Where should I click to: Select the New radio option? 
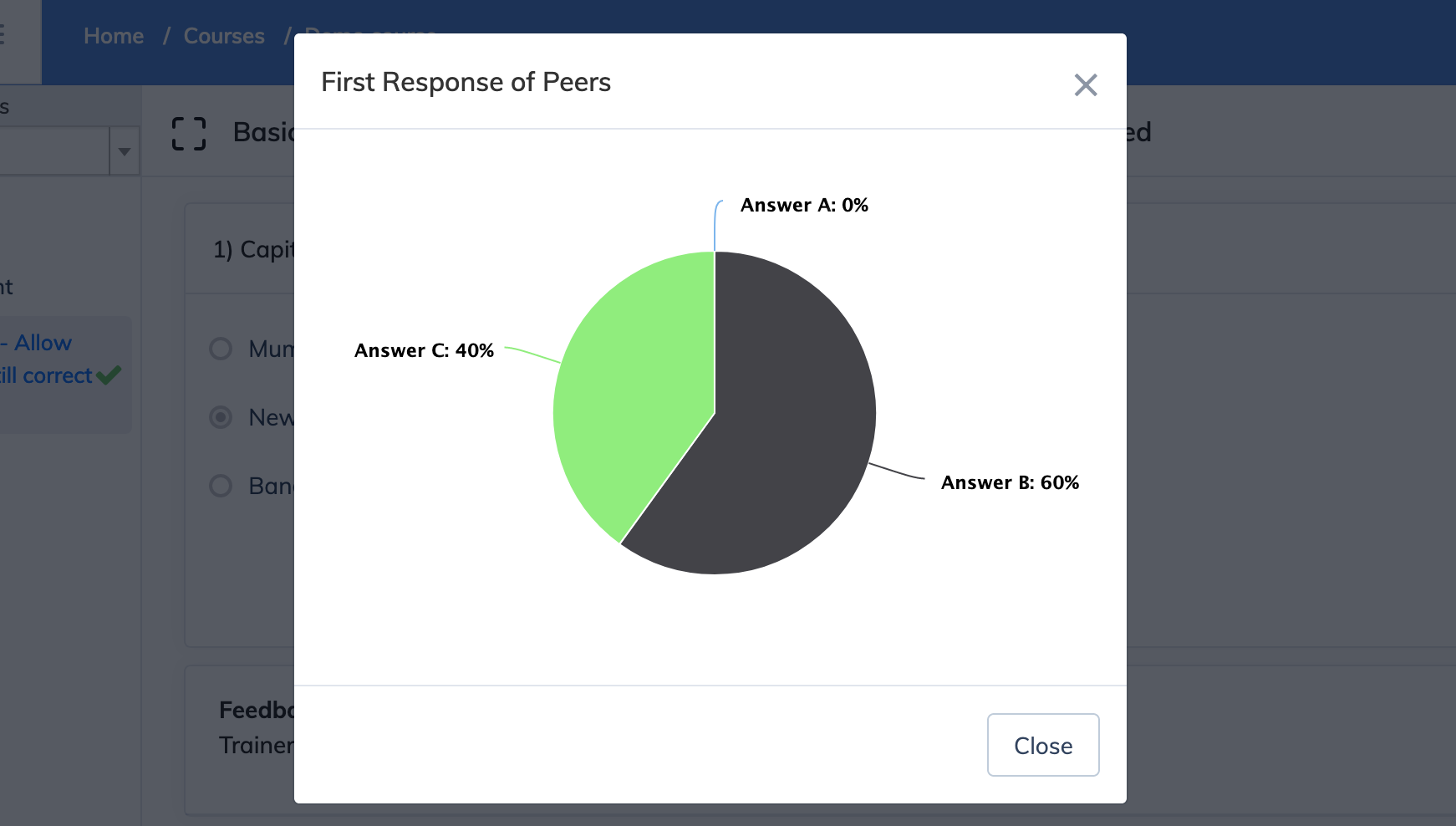coord(221,417)
